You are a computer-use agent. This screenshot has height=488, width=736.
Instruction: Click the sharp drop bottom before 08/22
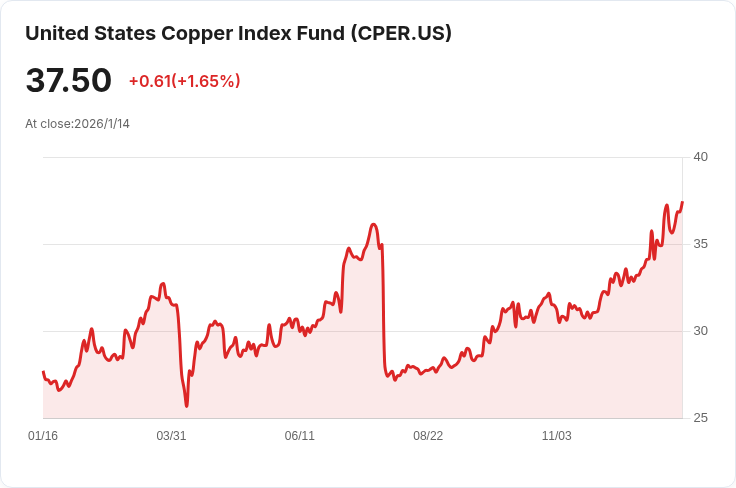pos(395,380)
